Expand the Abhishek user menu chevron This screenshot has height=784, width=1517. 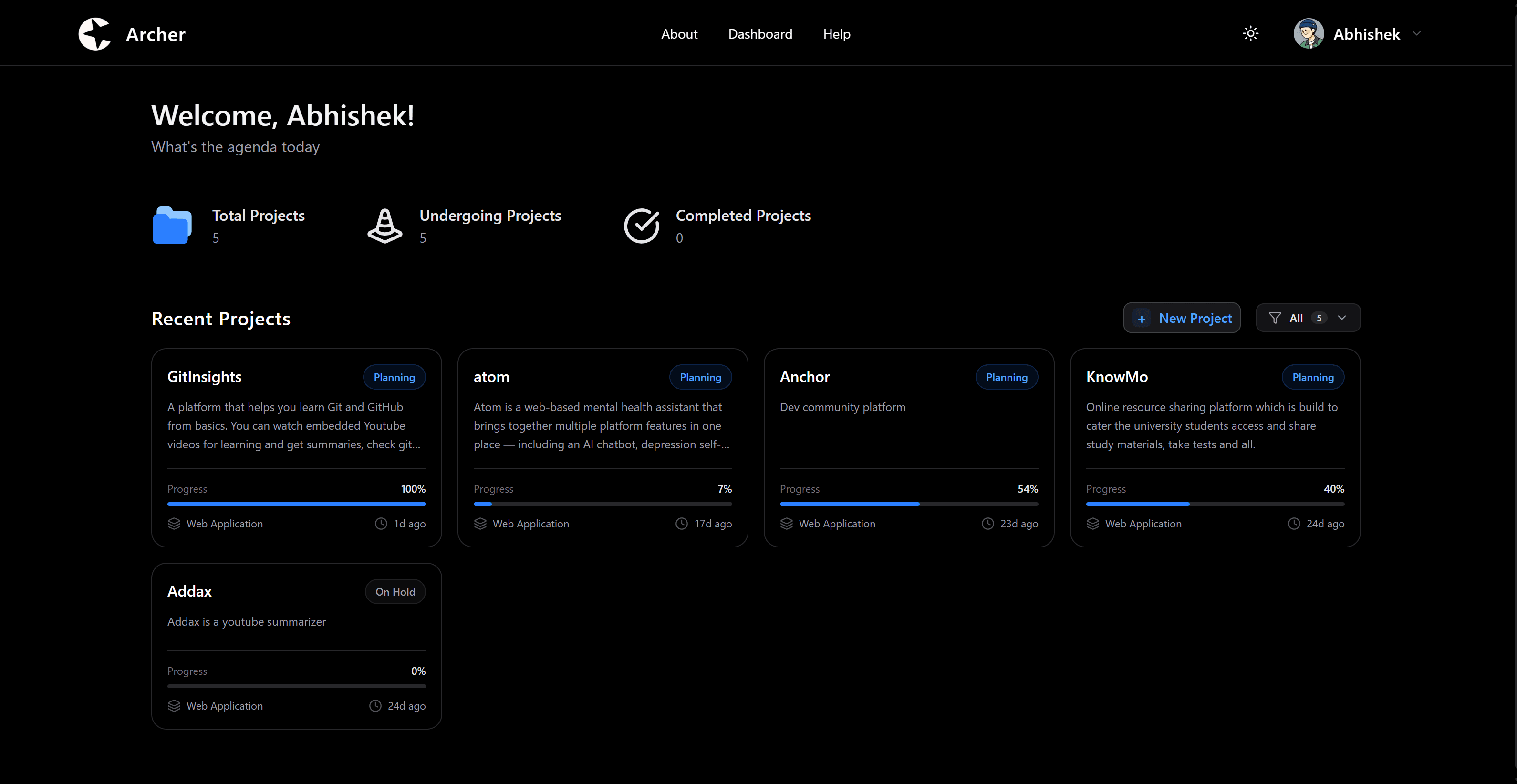point(1416,33)
